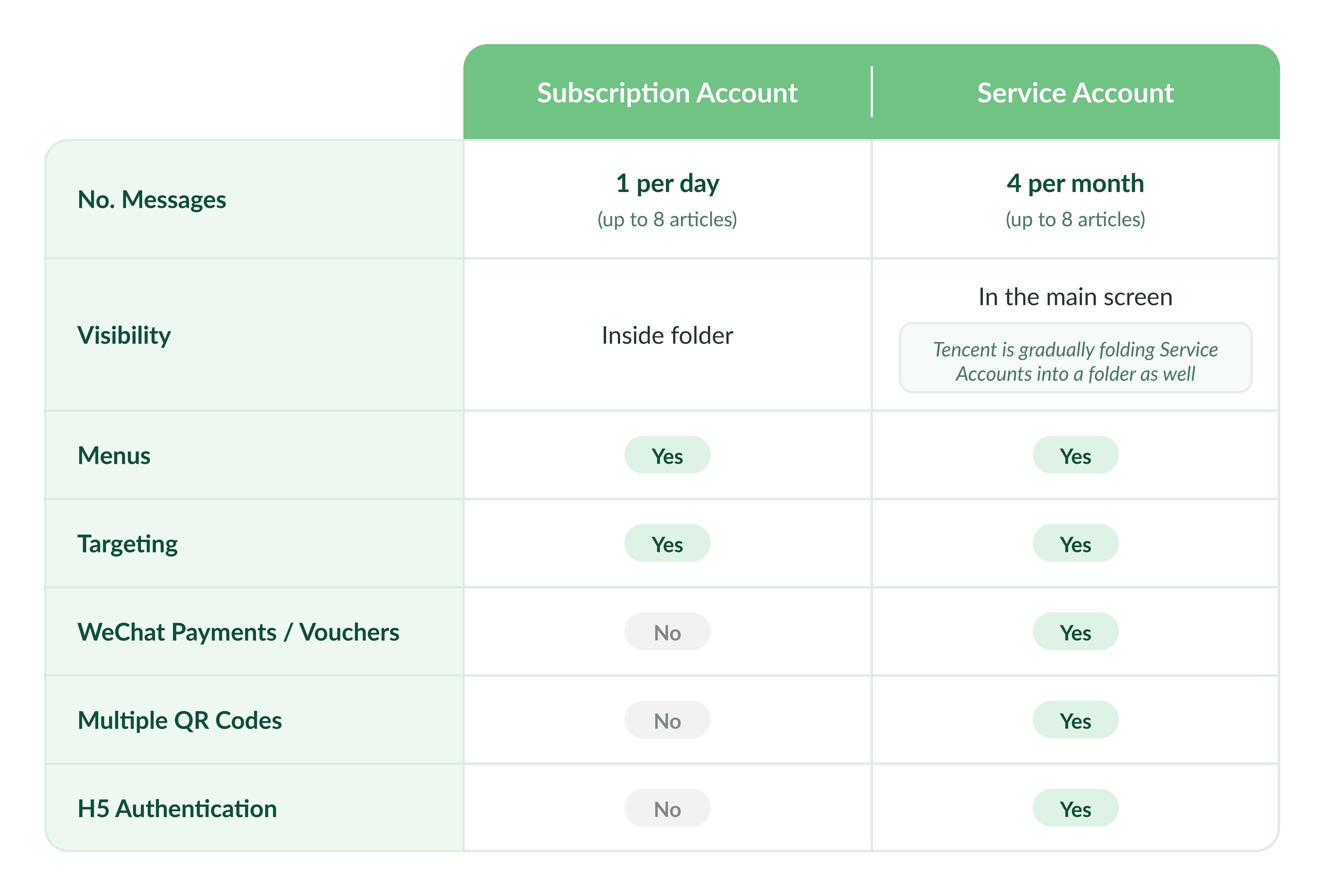
Task: Select the Yes badge for Subscription Menus
Action: click(x=667, y=455)
